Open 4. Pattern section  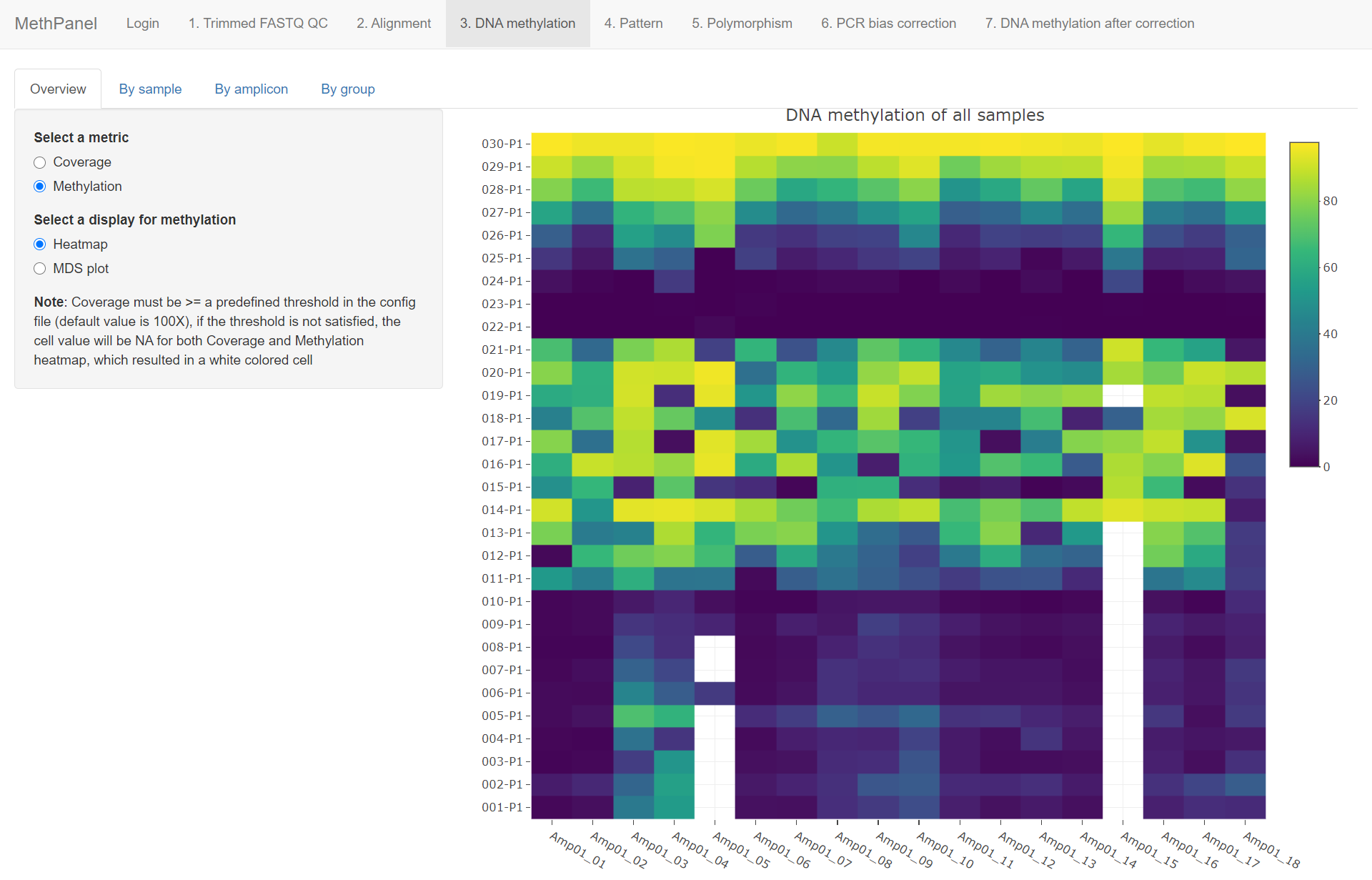[x=633, y=24]
